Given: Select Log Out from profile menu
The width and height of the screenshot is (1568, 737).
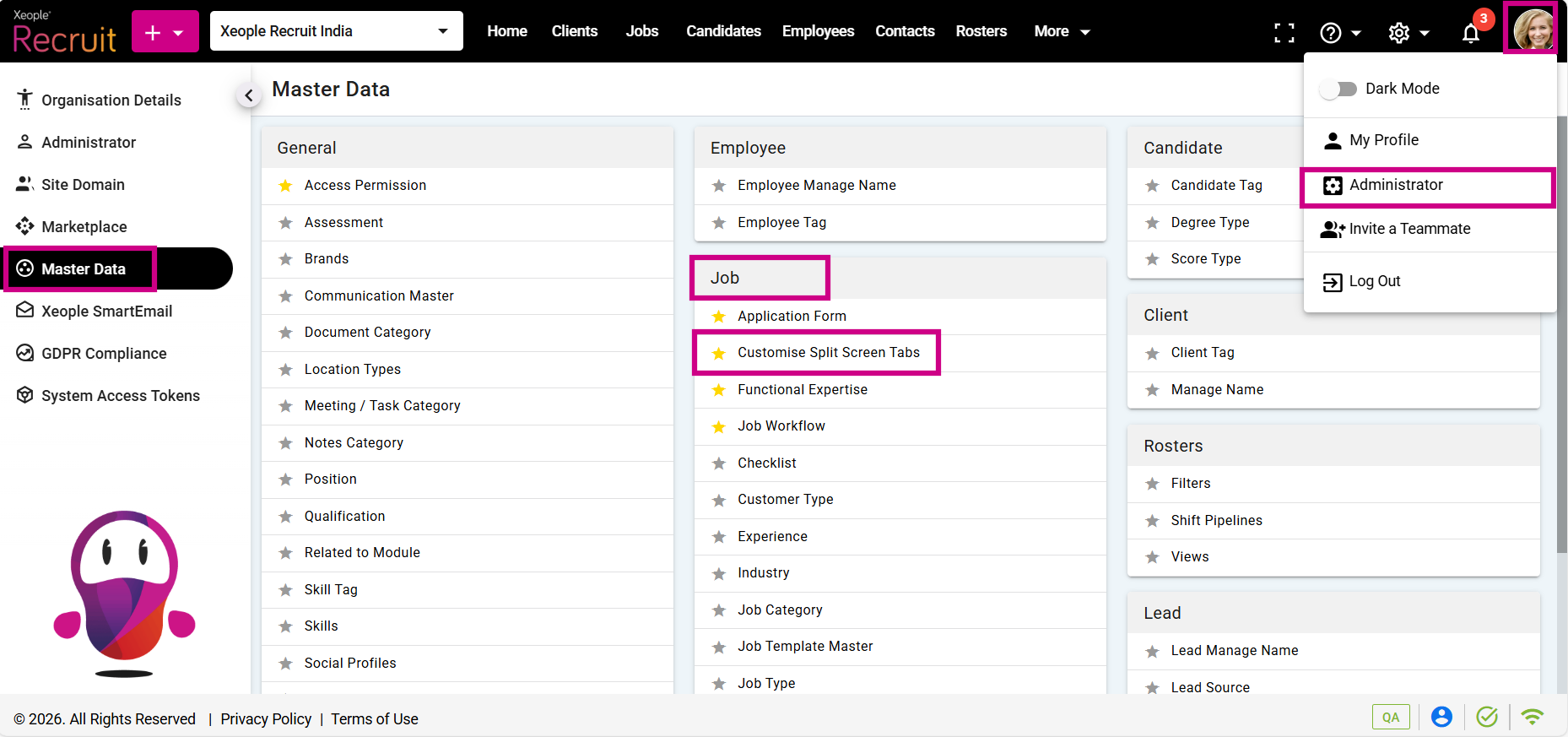Looking at the screenshot, I should 1374,281.
